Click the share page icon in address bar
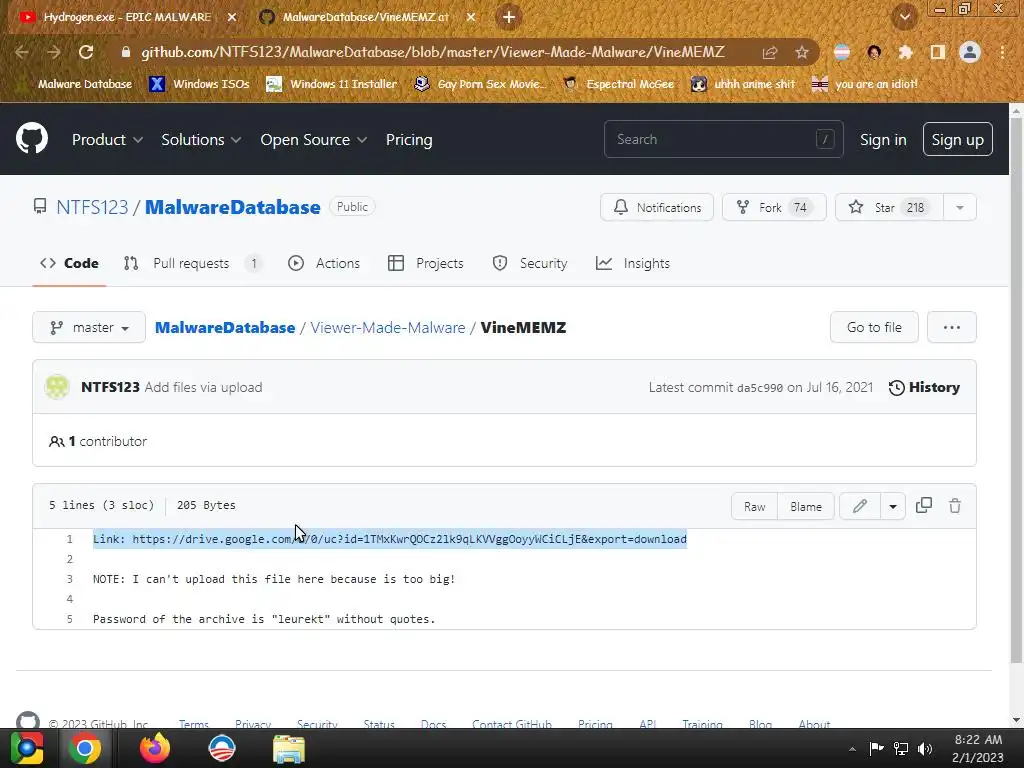The height and width of the screenshot is (768, 1024). pos(770,53)
